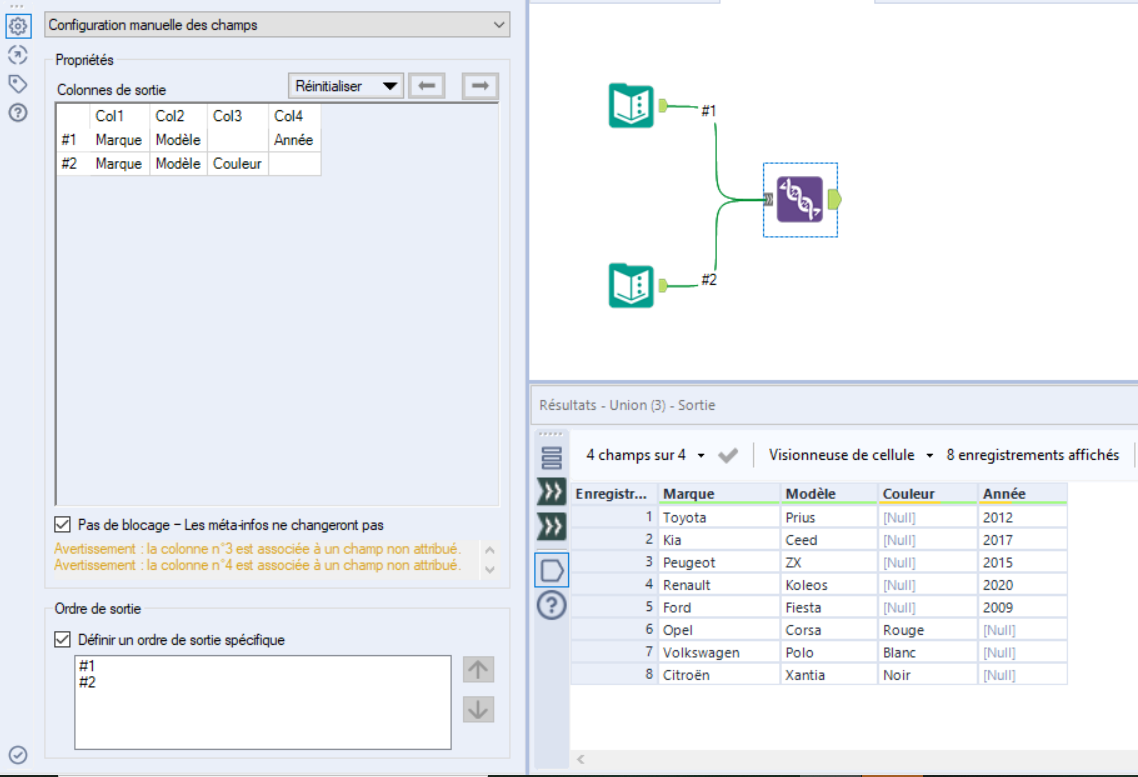Select the top Input Data tool on the canvas
Image resolution: width=1138 pixels, height=777 pixels.
(x=633, y=104)
